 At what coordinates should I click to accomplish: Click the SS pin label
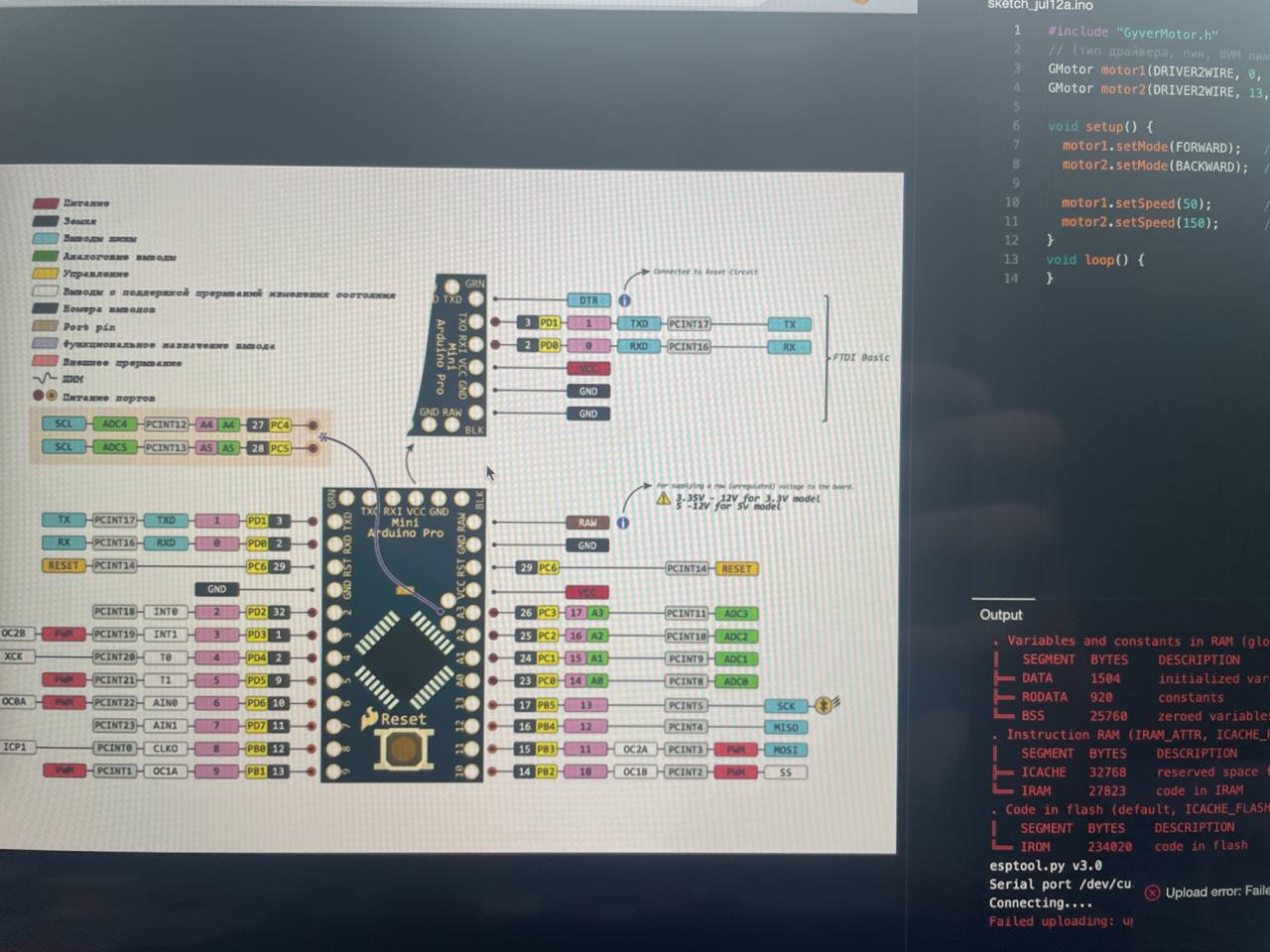click(x=786, y=773)
